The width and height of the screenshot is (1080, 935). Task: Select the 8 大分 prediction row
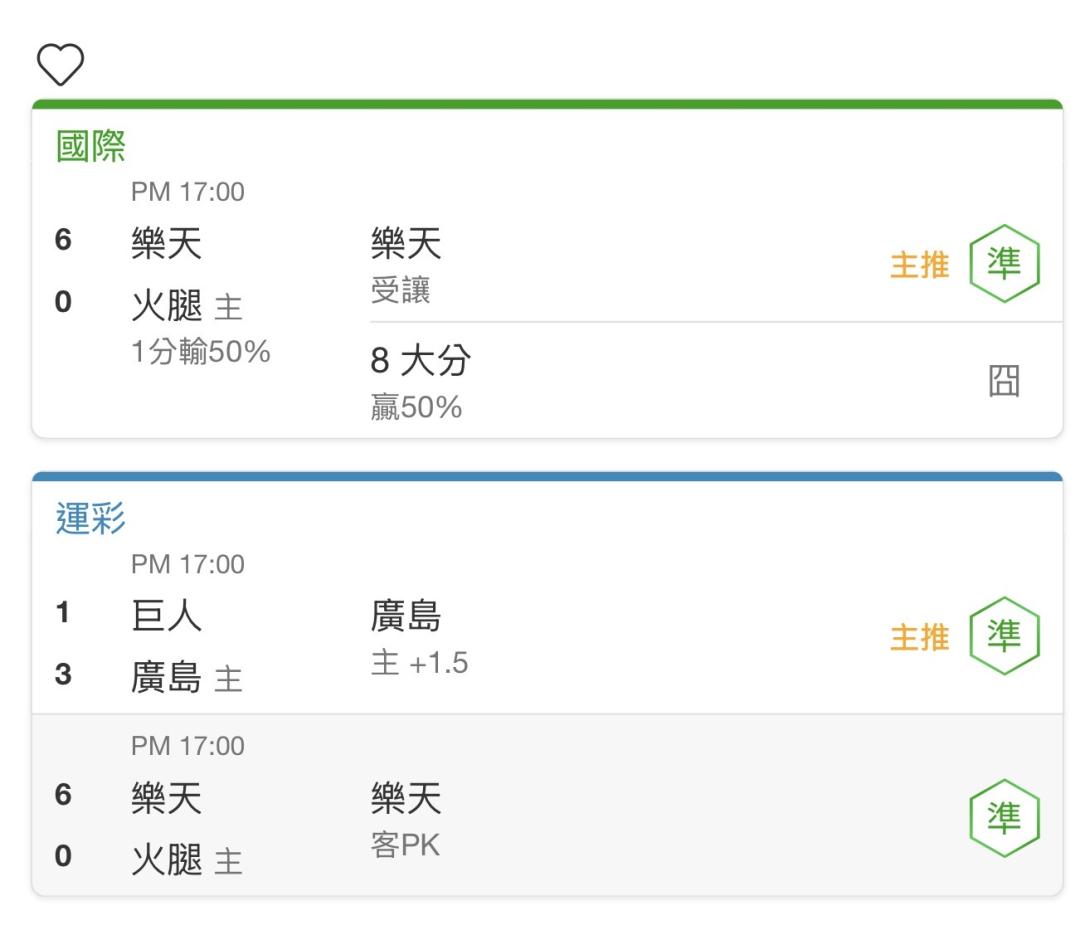(x=705, y=380)
